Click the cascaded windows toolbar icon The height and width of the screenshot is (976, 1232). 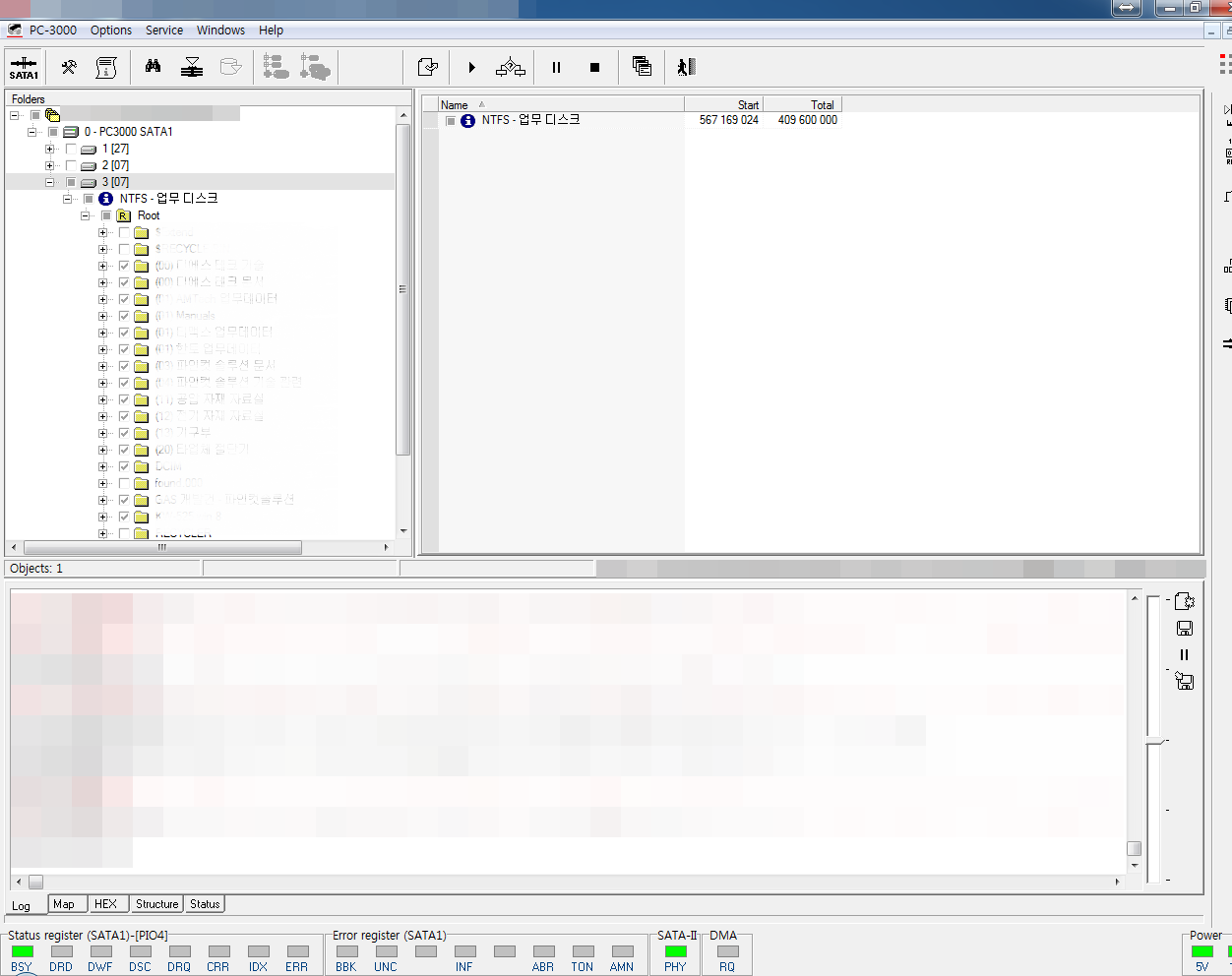tap(642, 67)
